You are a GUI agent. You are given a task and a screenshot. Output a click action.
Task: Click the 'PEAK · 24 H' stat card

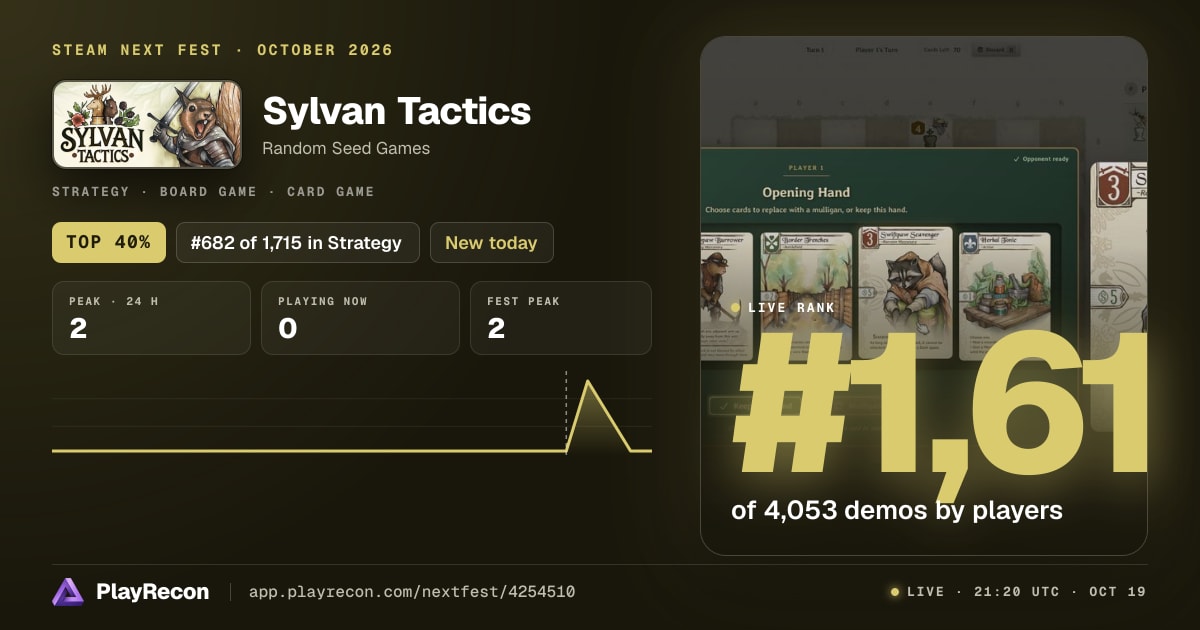pos(151,318)
